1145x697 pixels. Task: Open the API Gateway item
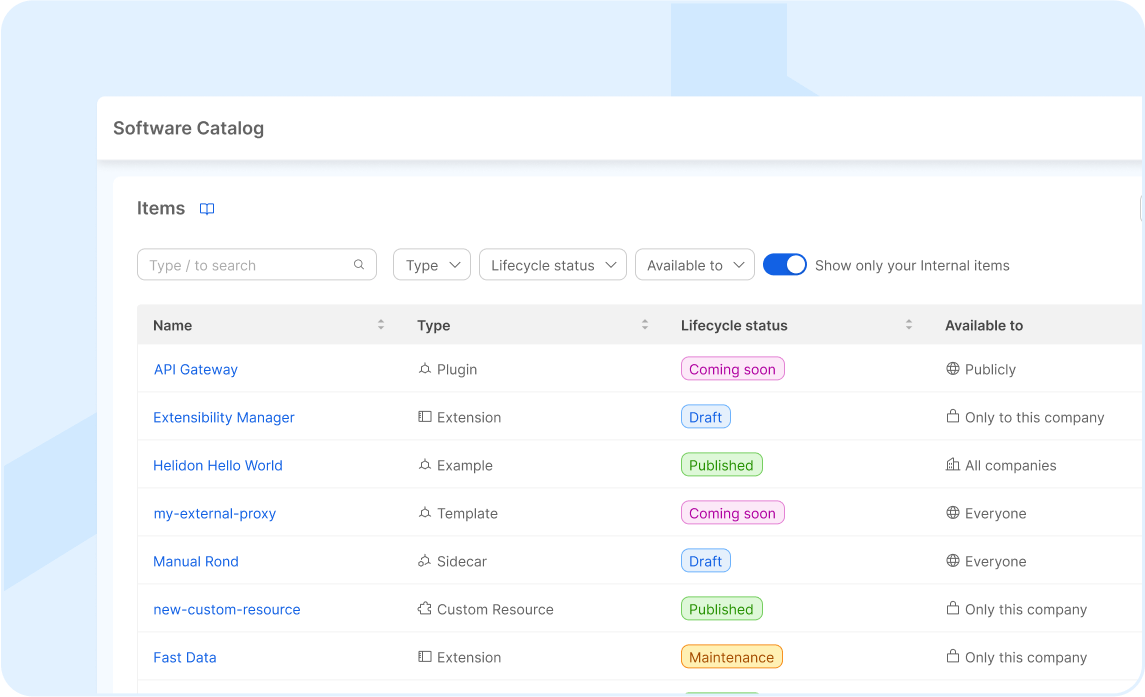click(196, 370)
